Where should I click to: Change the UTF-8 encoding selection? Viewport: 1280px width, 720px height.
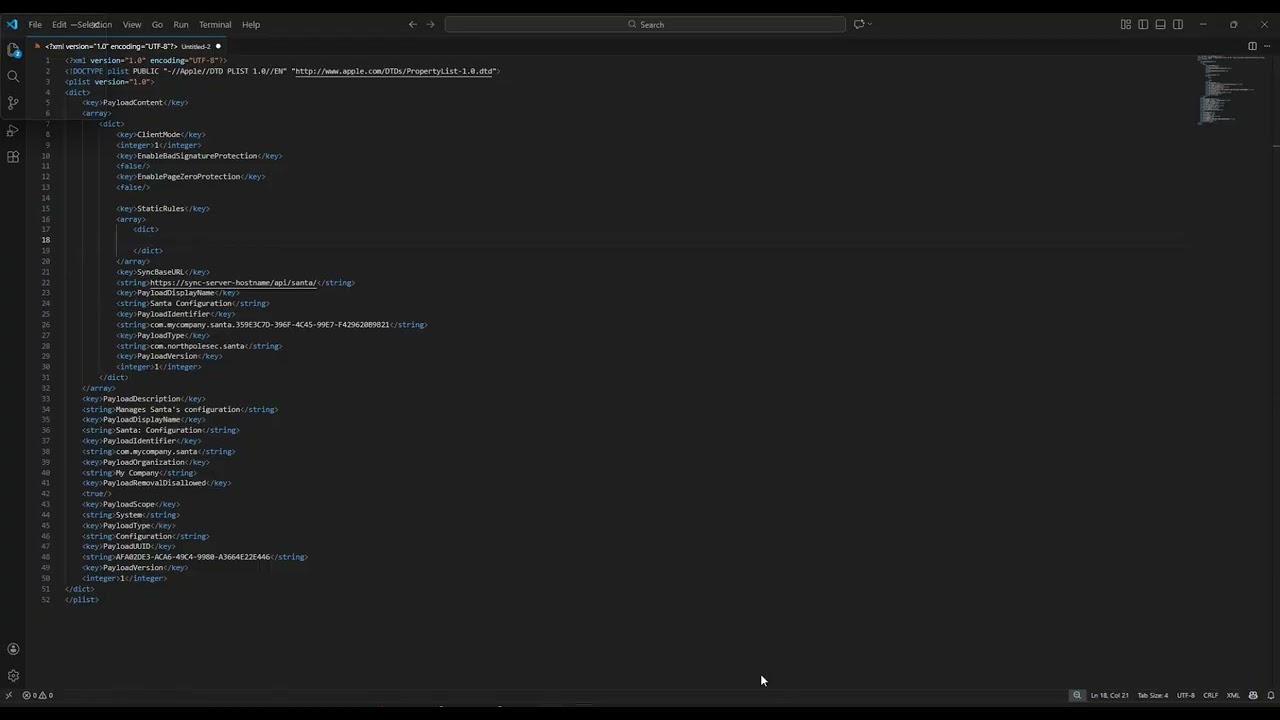click(1185, 695)
